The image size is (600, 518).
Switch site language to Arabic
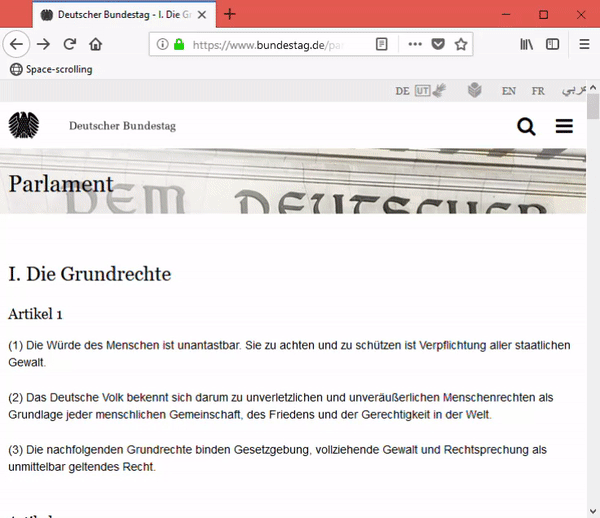tap(574, 91)
